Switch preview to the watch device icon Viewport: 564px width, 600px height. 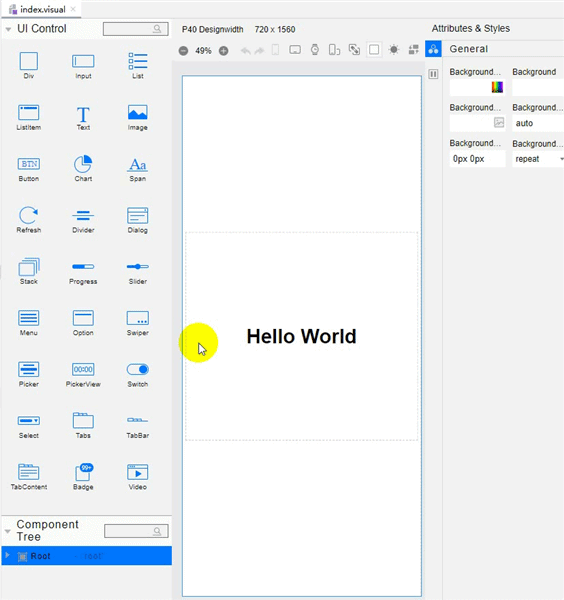click(315, 50)
